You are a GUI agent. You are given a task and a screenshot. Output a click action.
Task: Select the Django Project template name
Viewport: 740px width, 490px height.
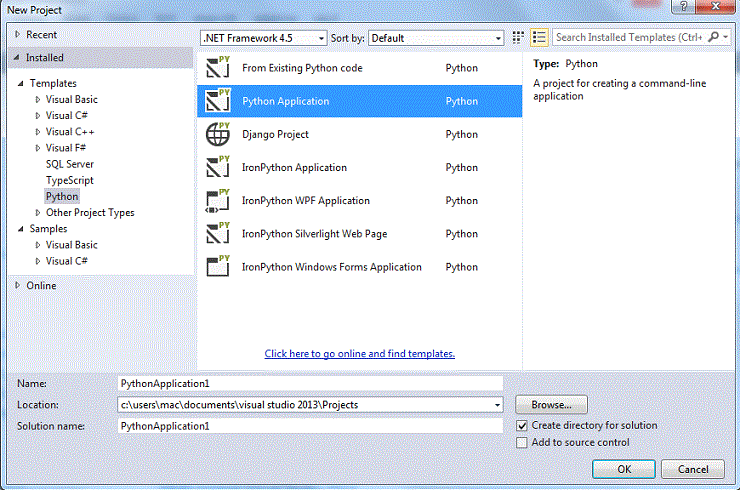(275, 135)
